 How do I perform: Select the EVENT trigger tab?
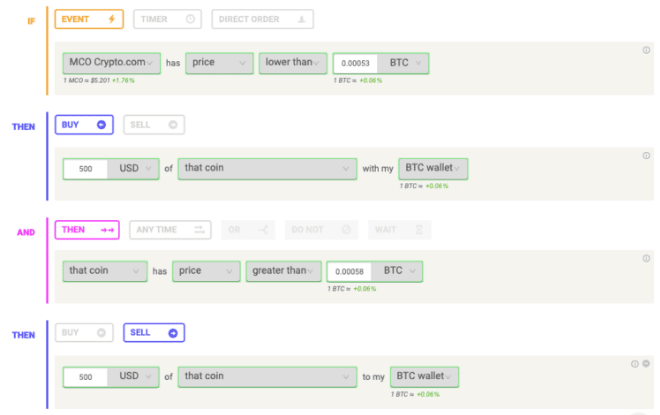pyautogui.click(x=89, y=18)
